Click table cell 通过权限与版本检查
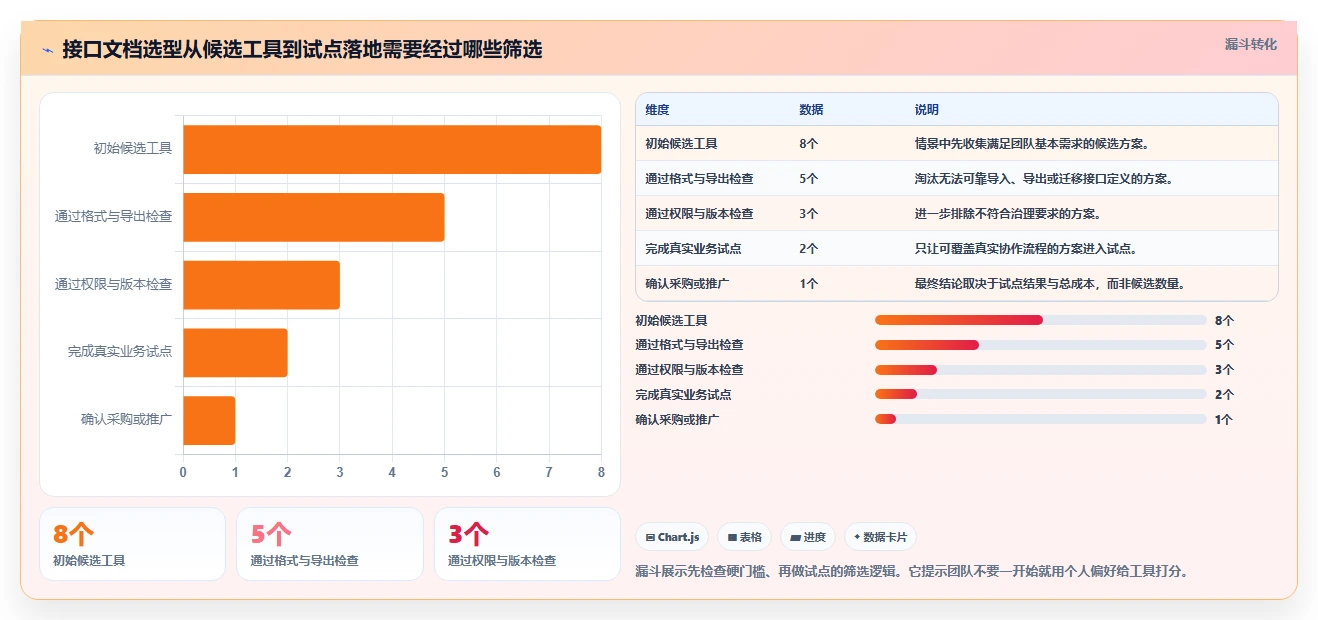Viewport: 1318px width, 620px height. click(699, 214)
